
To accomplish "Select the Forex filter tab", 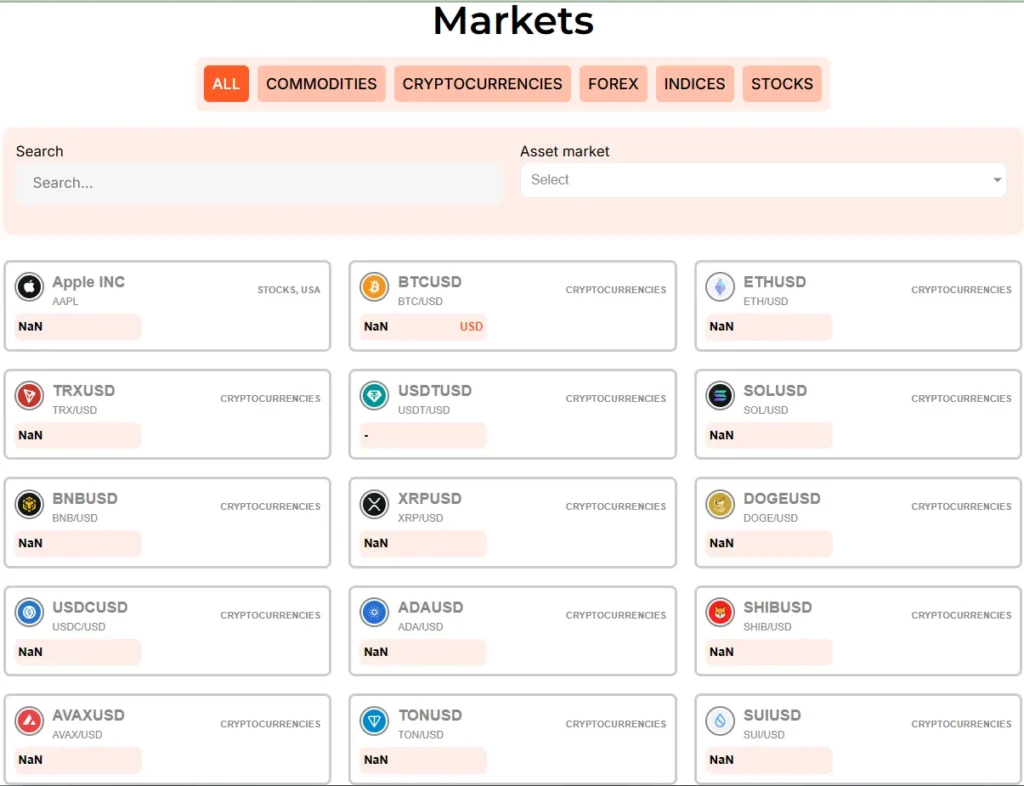I will [x=613, y=84].
